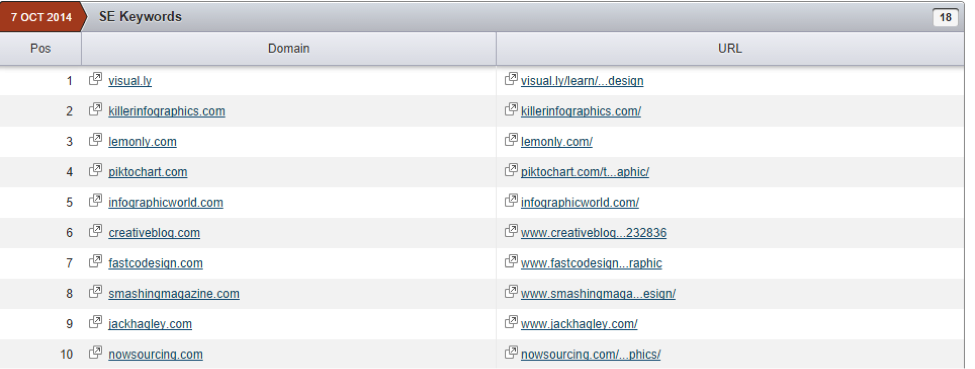Follow the visual.ly/learn/...design URL link
Image resolution: width=975 pixels, height=369 pixels.
pyautogui.click(x=582, y=81)
